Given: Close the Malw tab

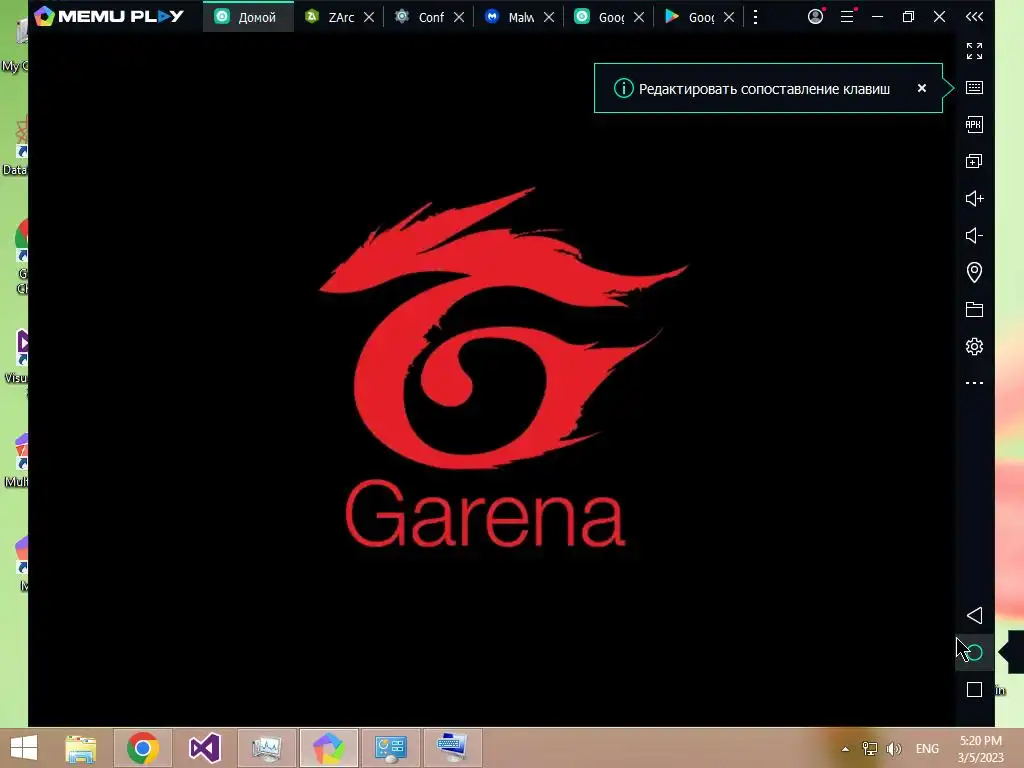Looking at the screenshot, I should [x=549, y=18].
